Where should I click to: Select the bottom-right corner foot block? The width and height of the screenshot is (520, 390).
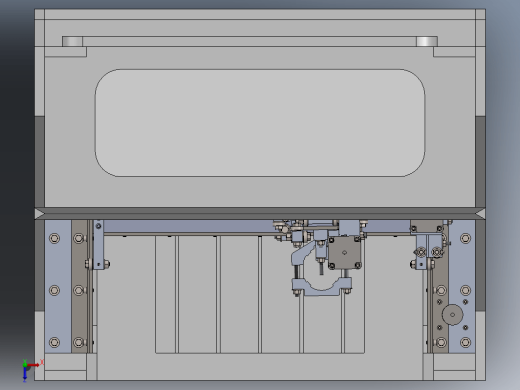tap(454, 367)
